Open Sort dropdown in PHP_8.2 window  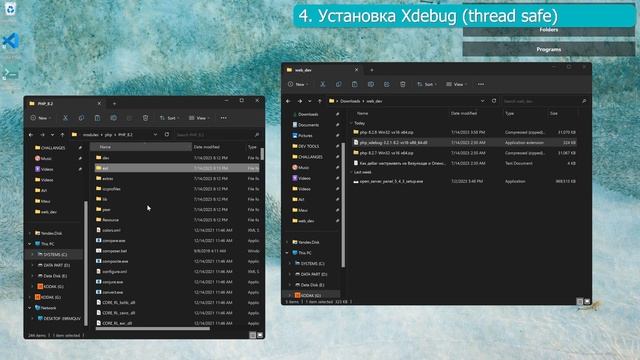pos(169,118)
